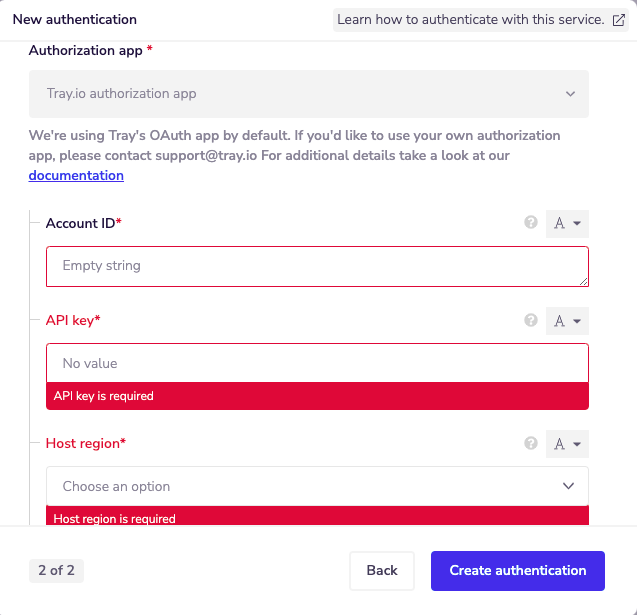Open the documentation link

point(76,176)
